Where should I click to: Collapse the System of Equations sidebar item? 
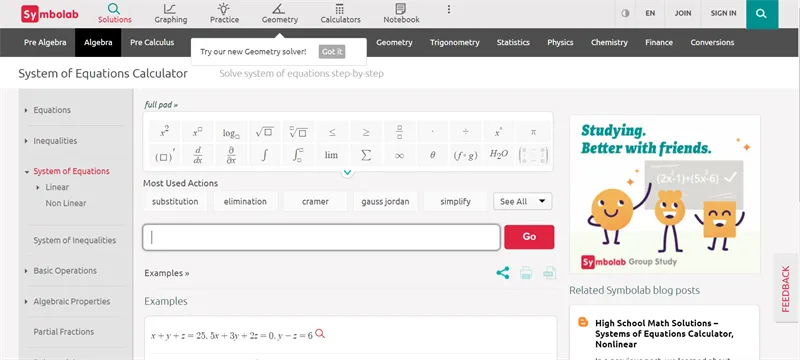point(26,172)
